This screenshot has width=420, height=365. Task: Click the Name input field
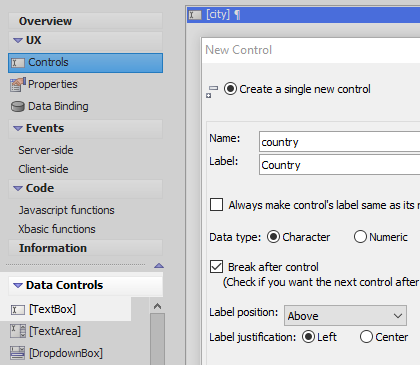pos(339,142)
